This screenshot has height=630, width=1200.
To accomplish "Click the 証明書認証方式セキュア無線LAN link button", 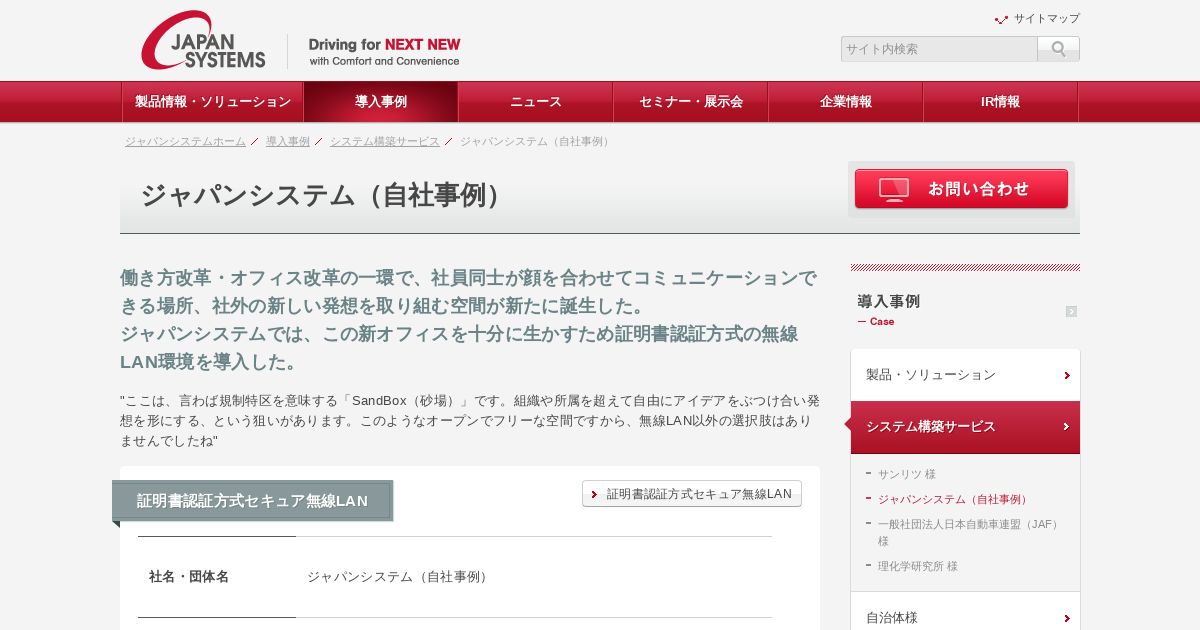I will point(692,494).
